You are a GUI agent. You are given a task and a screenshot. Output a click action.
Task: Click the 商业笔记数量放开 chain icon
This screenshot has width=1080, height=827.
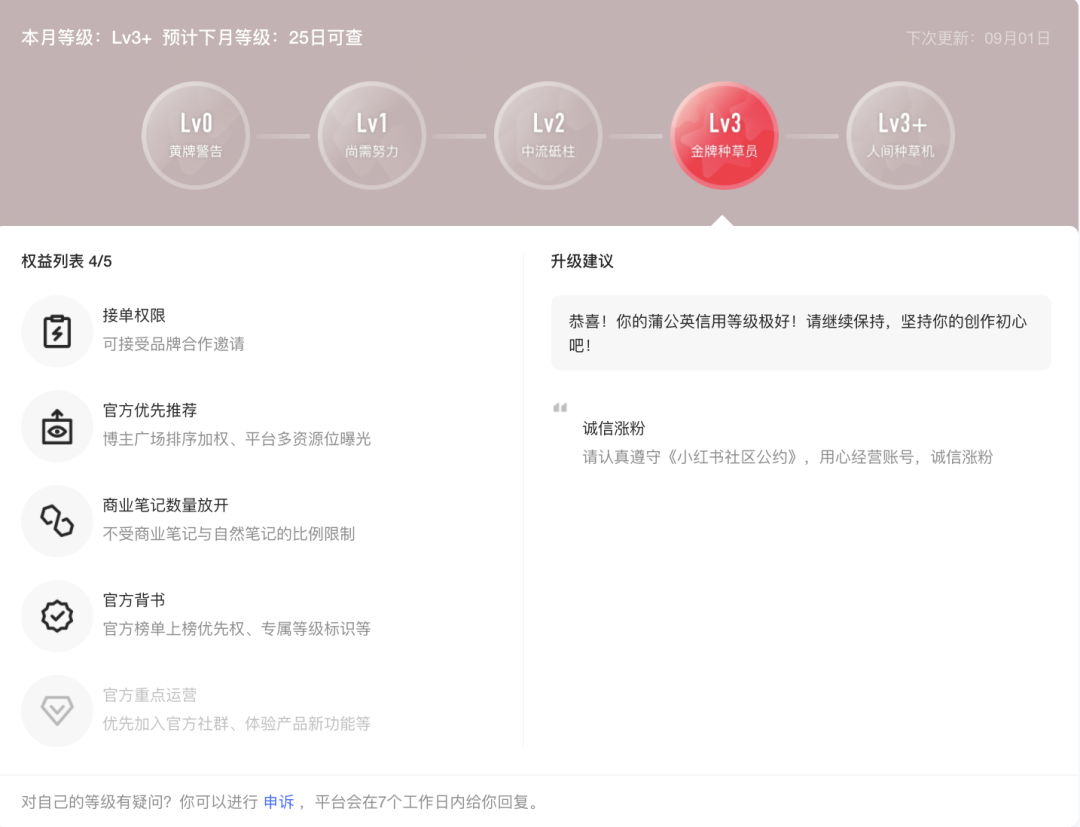[57, 521]
